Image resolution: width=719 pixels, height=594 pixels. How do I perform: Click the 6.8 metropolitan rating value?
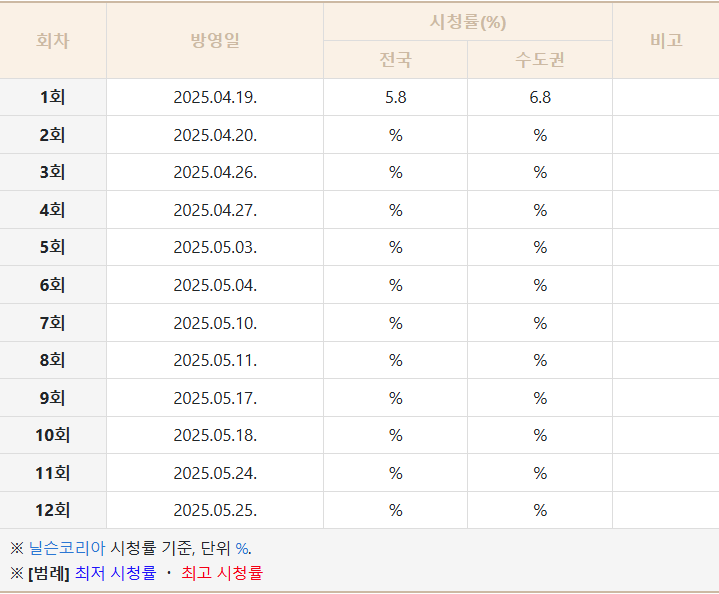click(540, 97)
